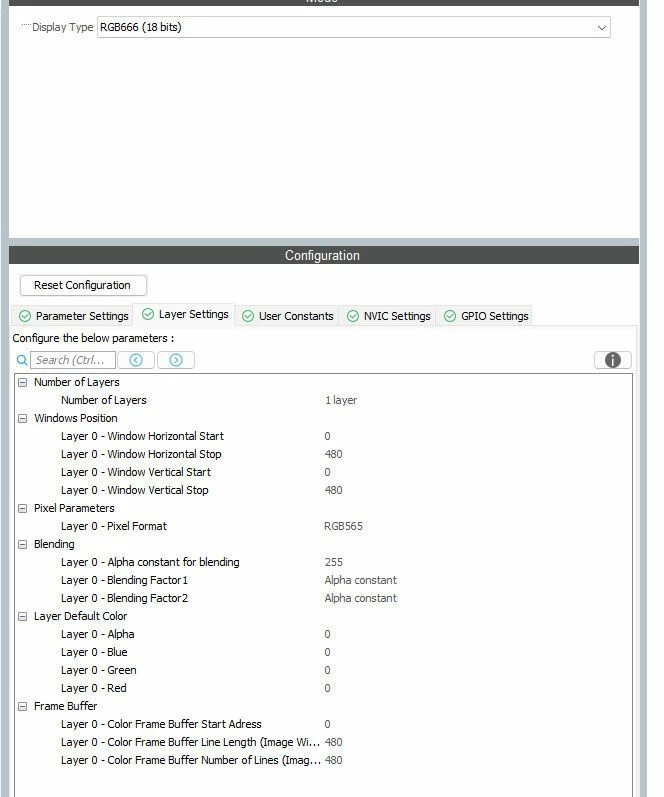Select Layer 0 Window Horizontal Start row
The height and width of the screenshot is (797, 664).
323,436
